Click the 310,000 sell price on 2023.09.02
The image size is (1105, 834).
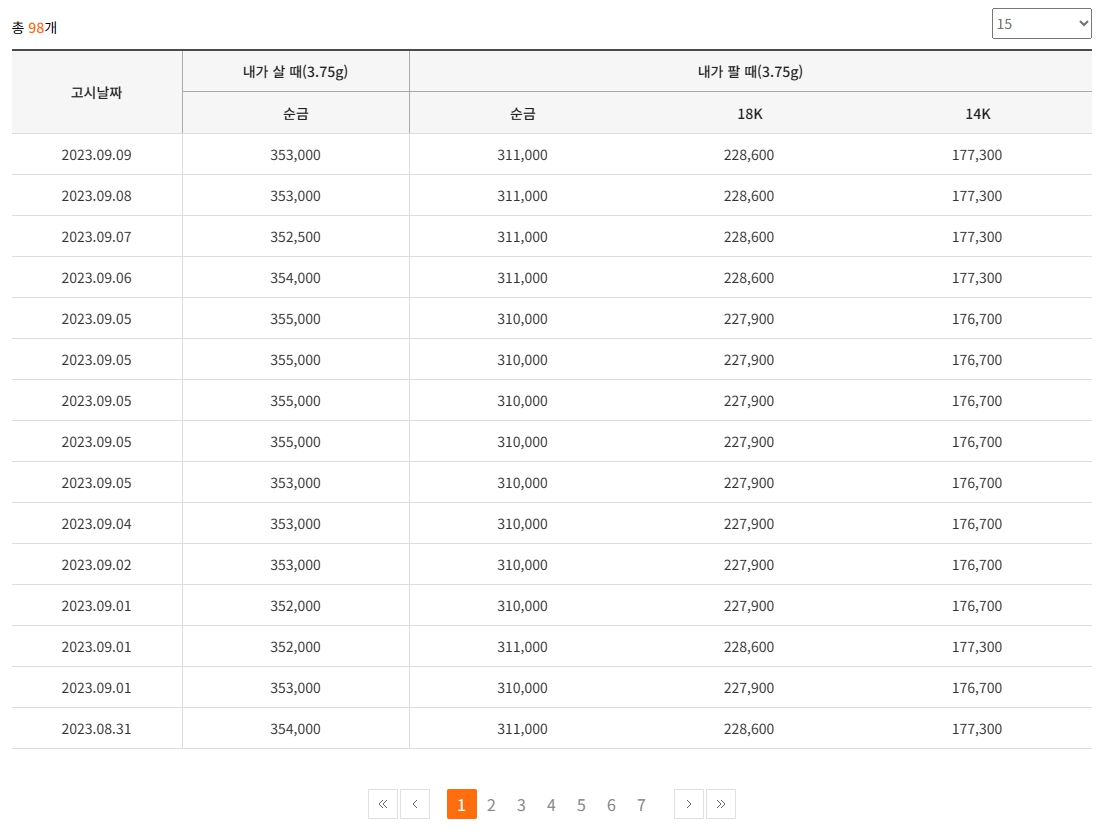click(x=522, y=565)
